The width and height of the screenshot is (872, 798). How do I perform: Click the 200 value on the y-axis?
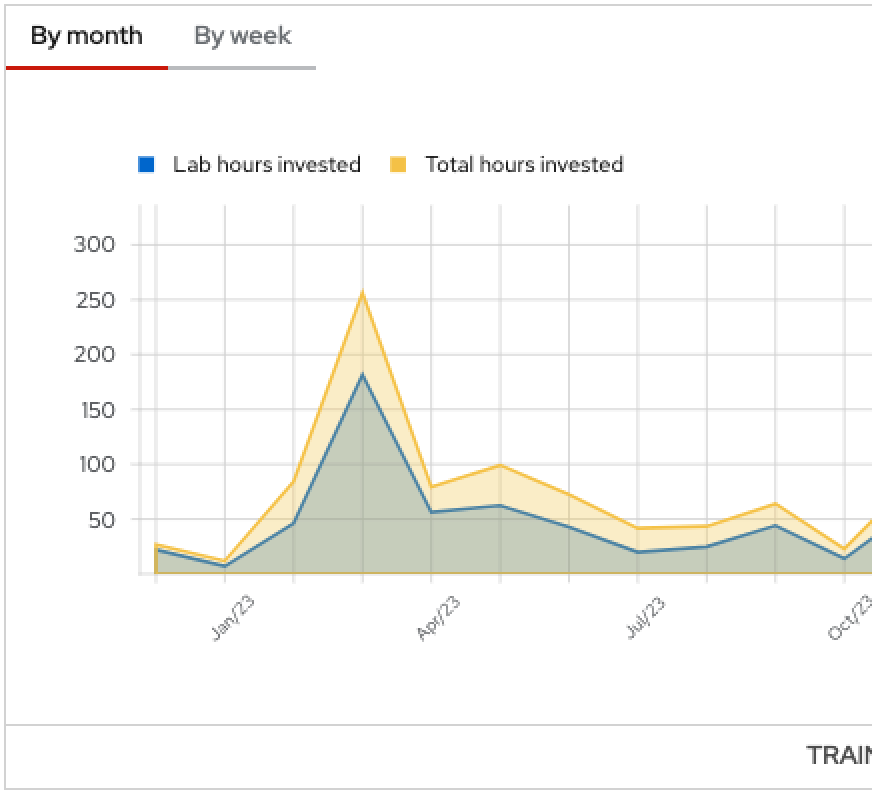pyautogui.click(x=95, y=355)
